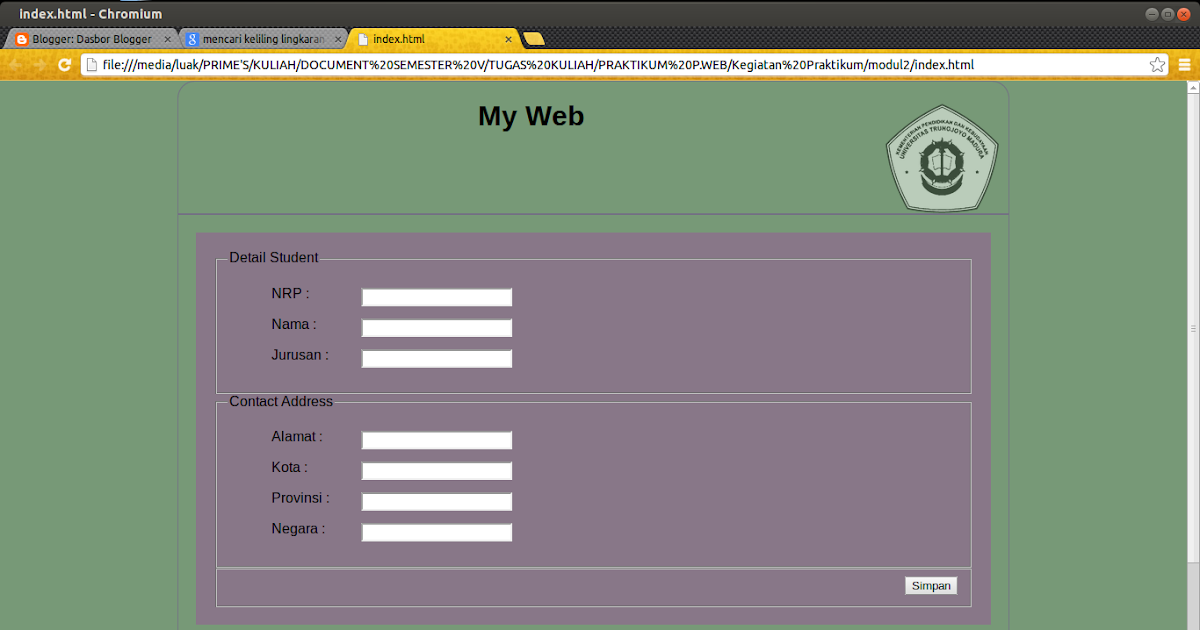
Task: Focus the Provinsi input field
Action: 437,502
